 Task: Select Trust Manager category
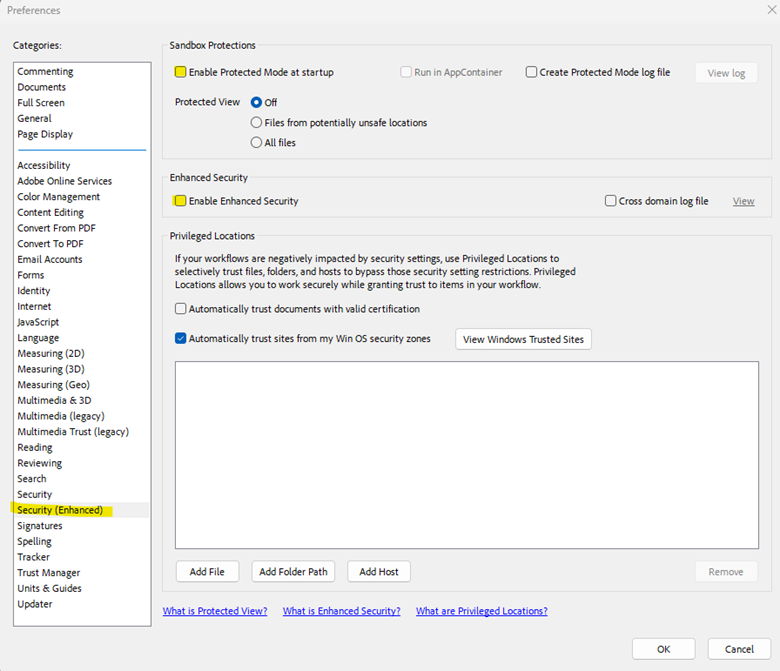tap(49, 573)
